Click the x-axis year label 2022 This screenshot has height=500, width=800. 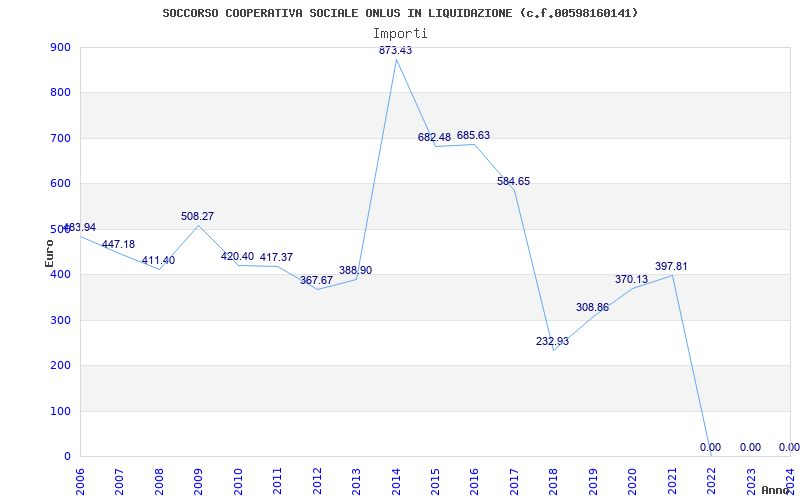click(713, 481)
